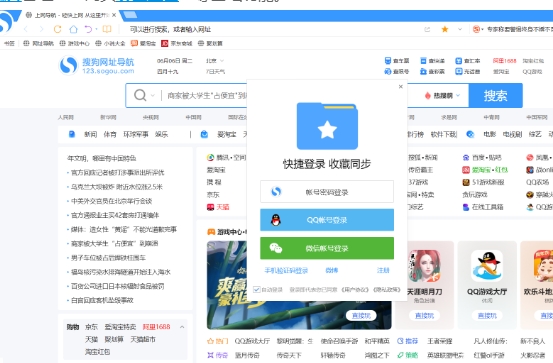Open the 体育 navigation item

(x=110, y=134)
